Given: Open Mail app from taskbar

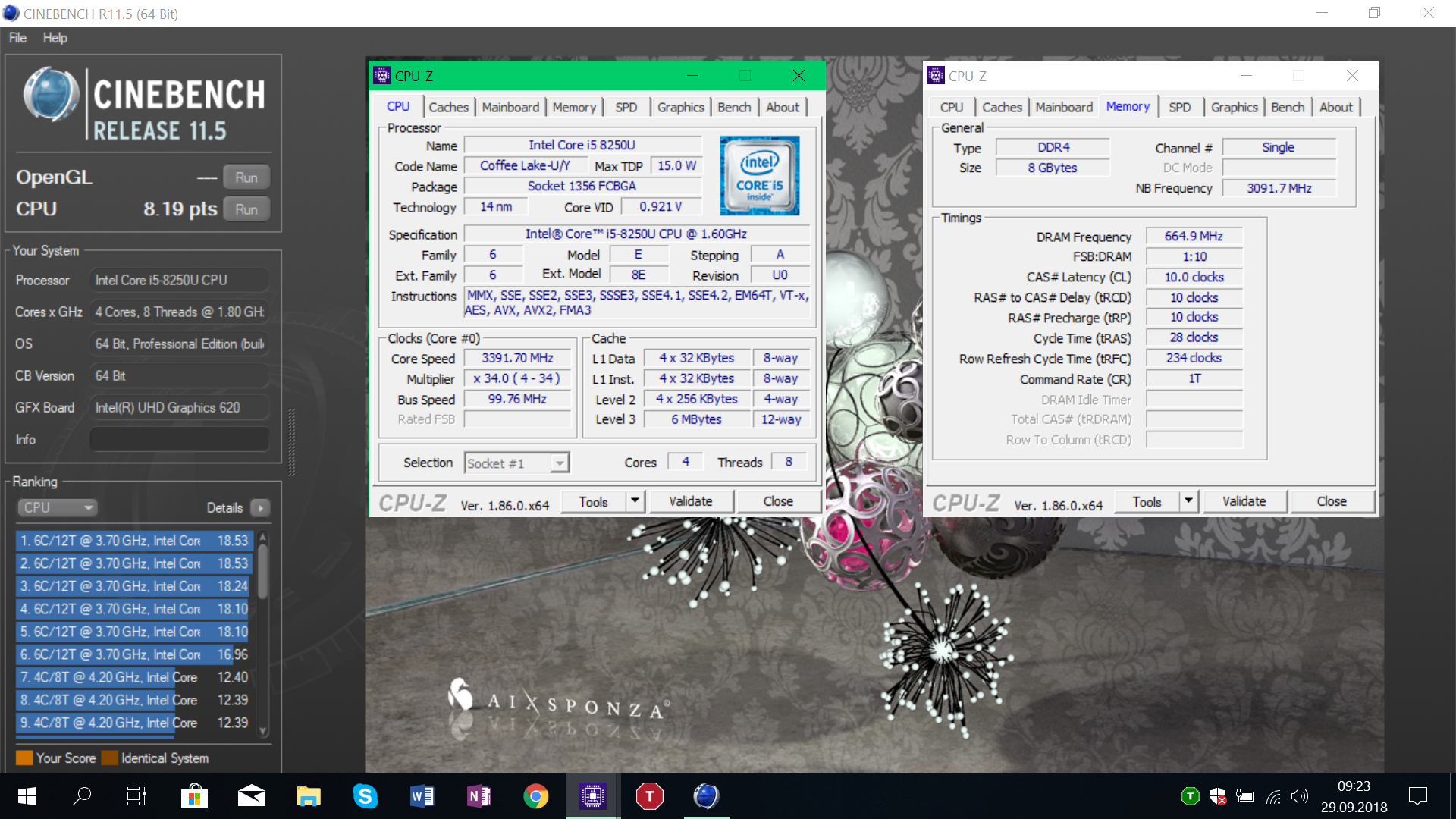Looking at the screenshot, I should (x=251, y=796).
